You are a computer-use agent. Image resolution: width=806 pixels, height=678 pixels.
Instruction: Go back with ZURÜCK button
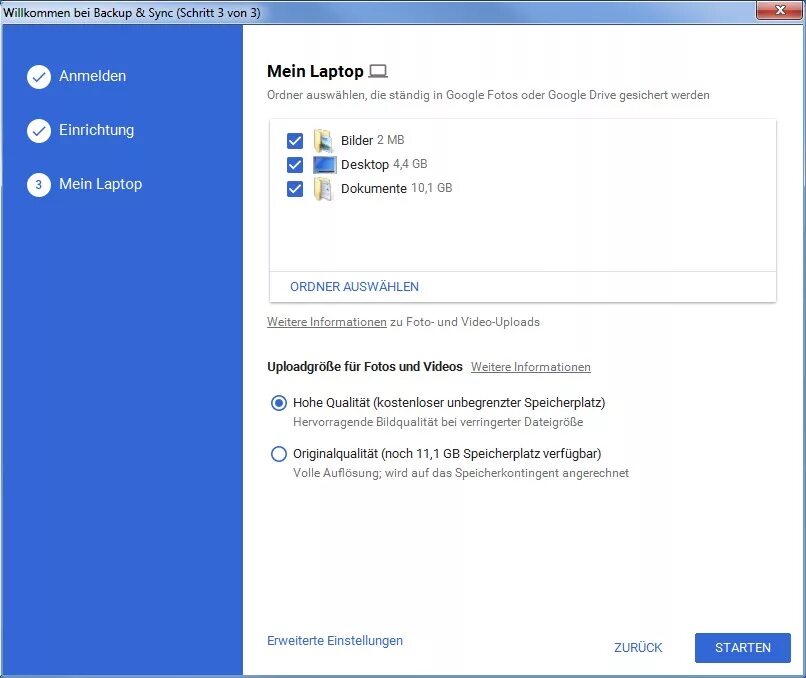[638, 648]
